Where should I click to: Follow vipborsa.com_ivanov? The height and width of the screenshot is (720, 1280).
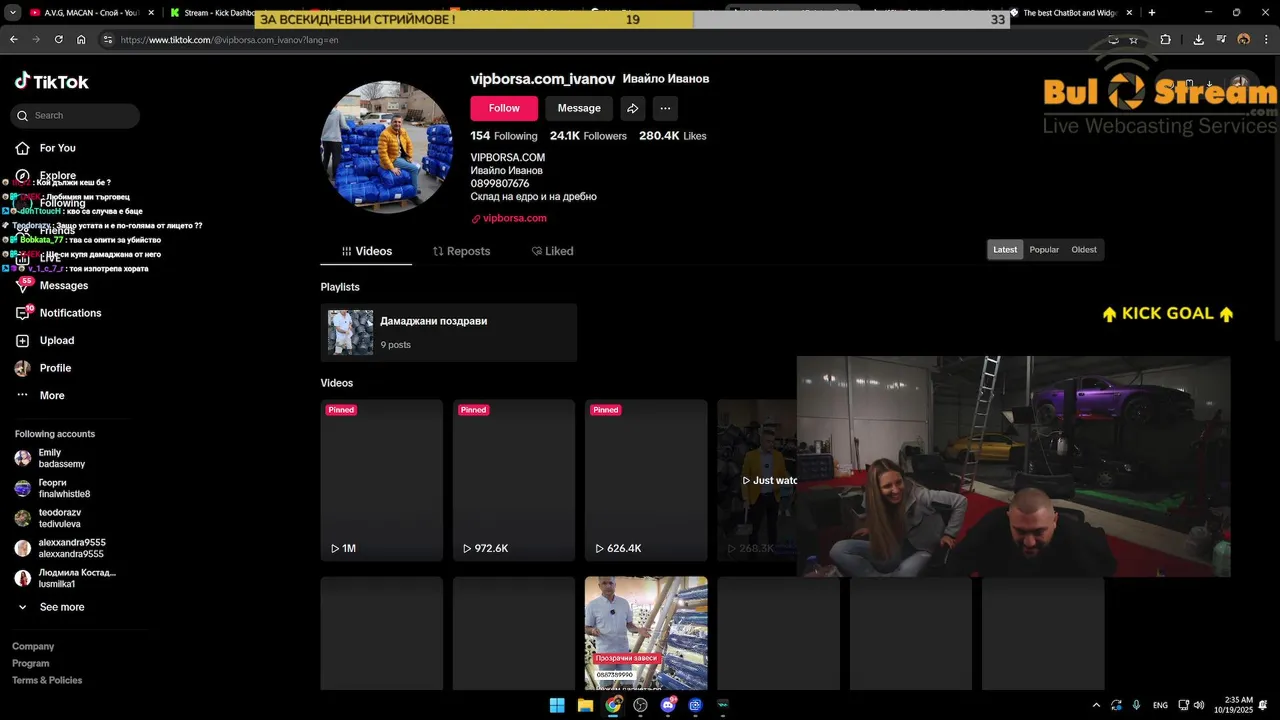(x=504, y=108)
